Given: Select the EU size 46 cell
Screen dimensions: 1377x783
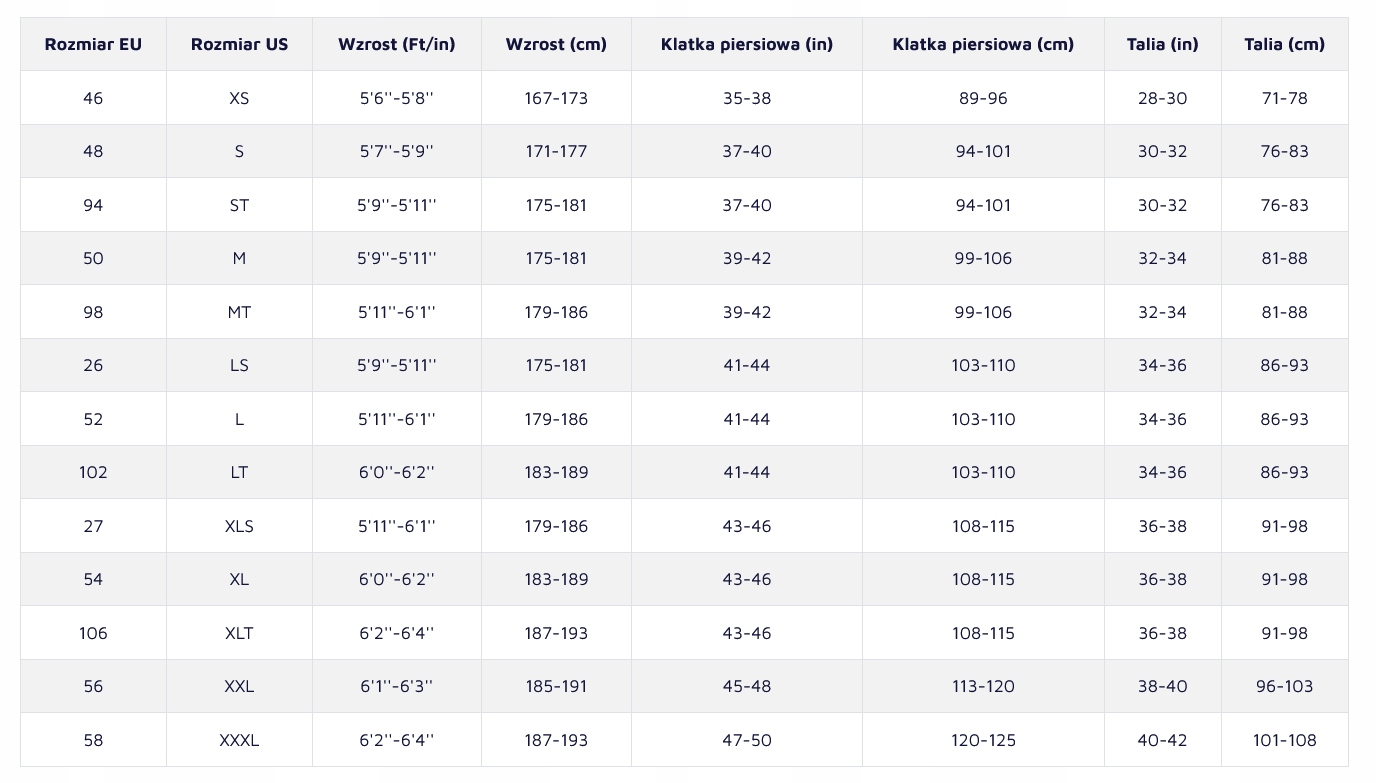Looking at the screenshot, I should [93, 98].
